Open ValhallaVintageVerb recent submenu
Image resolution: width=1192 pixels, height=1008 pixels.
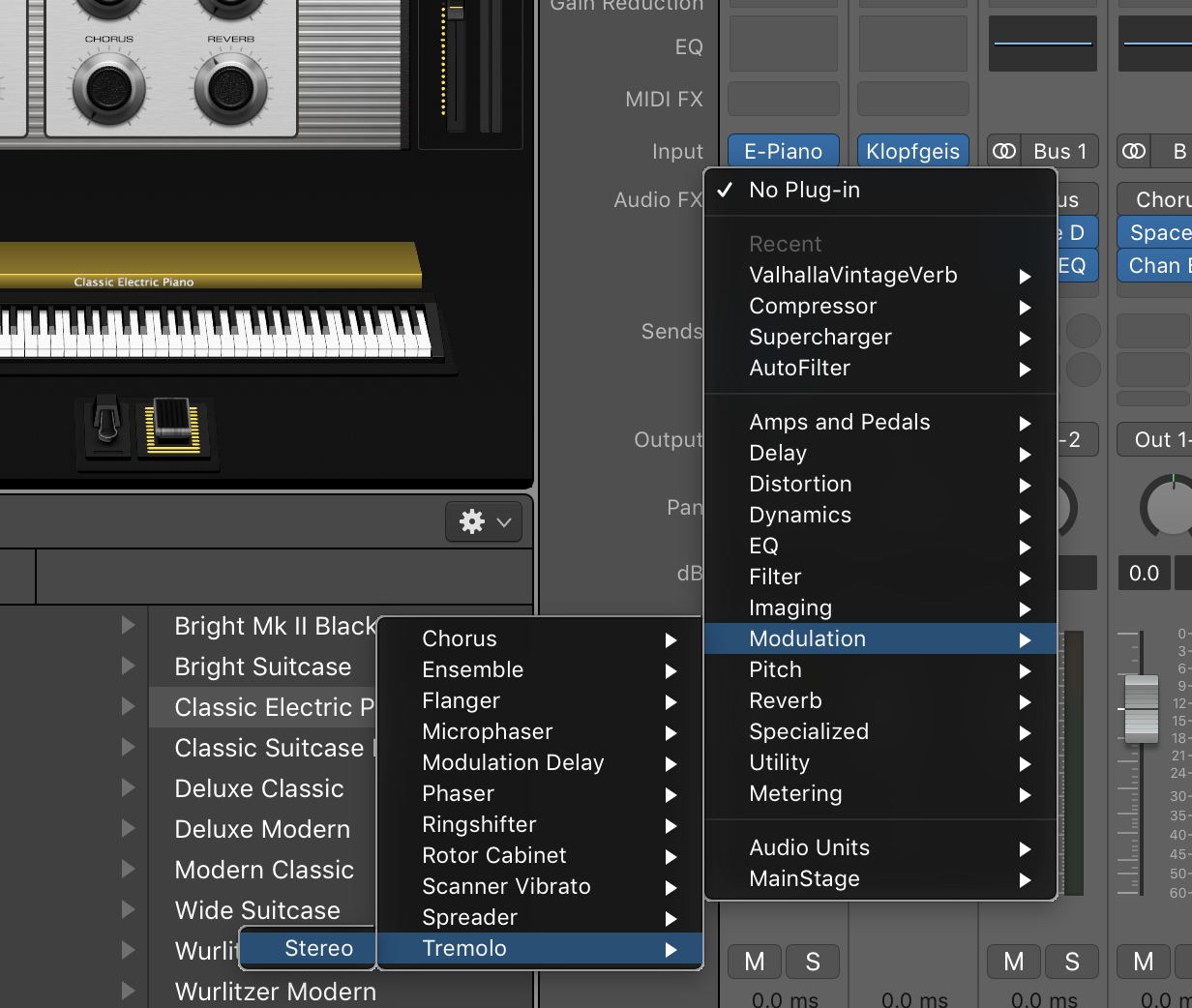pyautogui.click(x=880, y=276)
